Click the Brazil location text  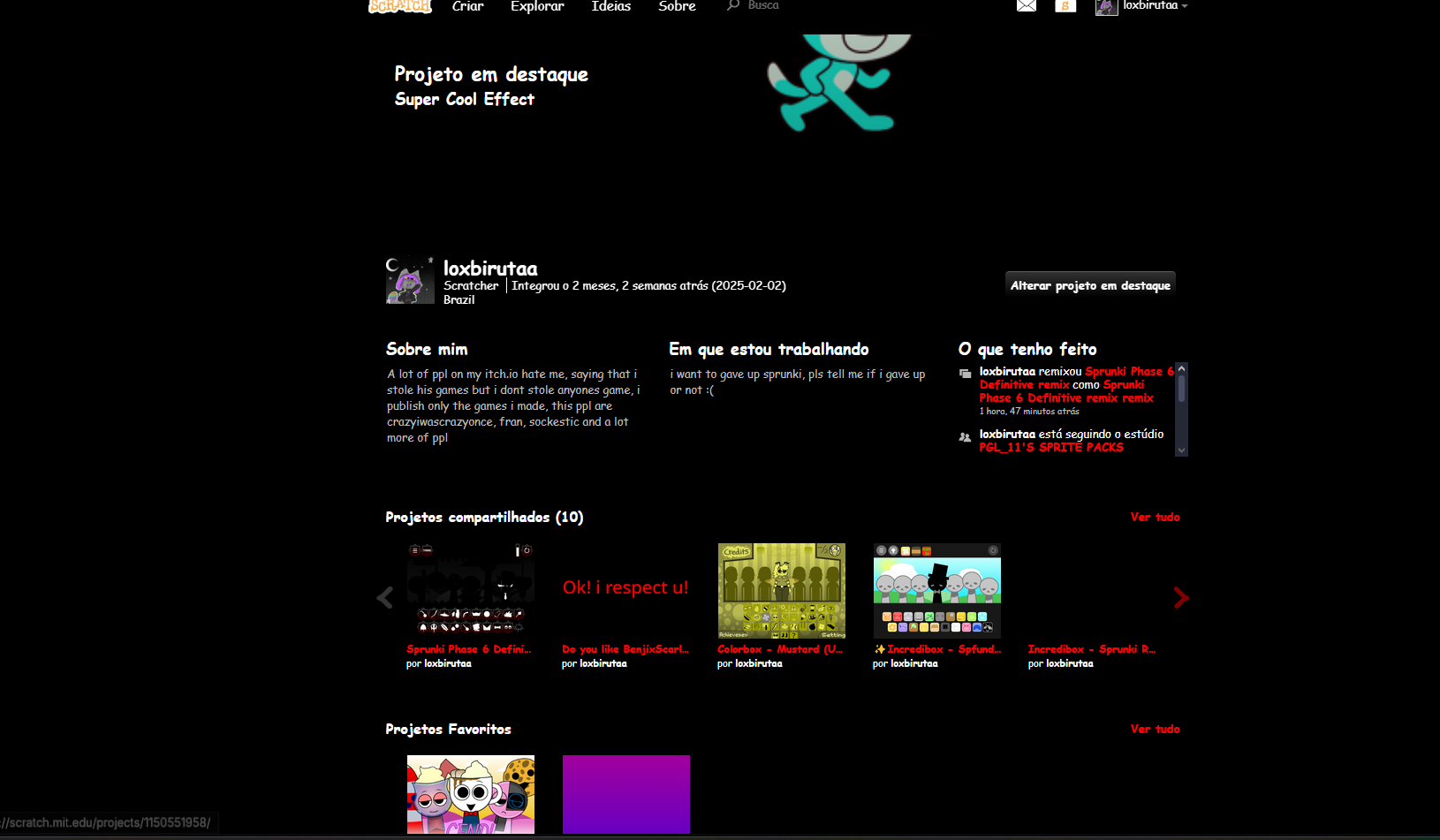[x=459, y=300]
